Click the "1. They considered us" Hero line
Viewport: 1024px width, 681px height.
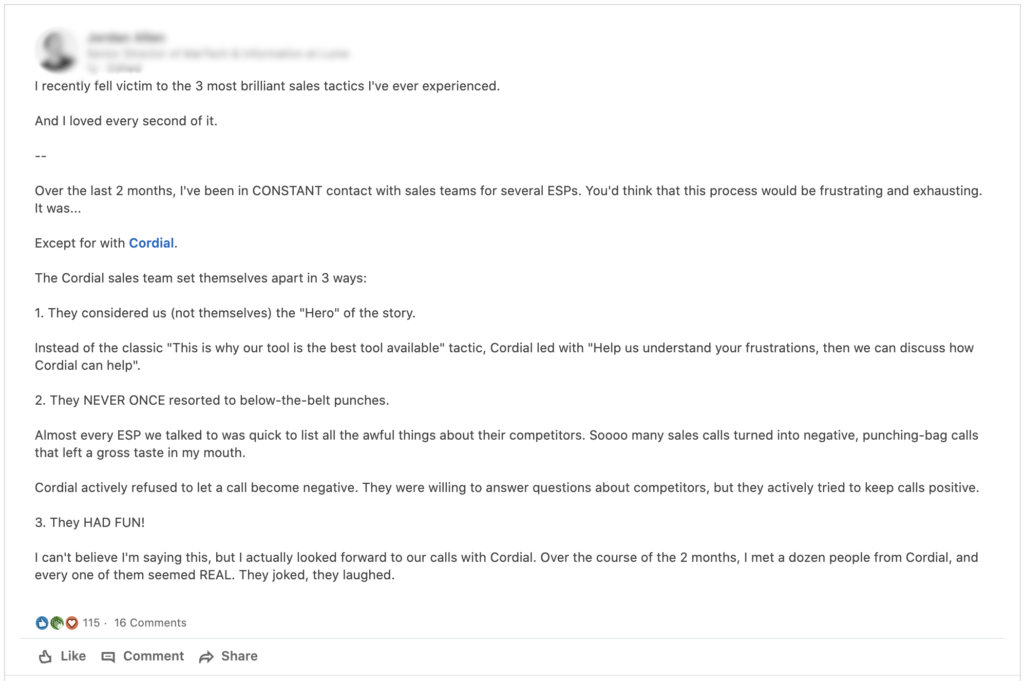pyautogui.click(x=225, y=313)
